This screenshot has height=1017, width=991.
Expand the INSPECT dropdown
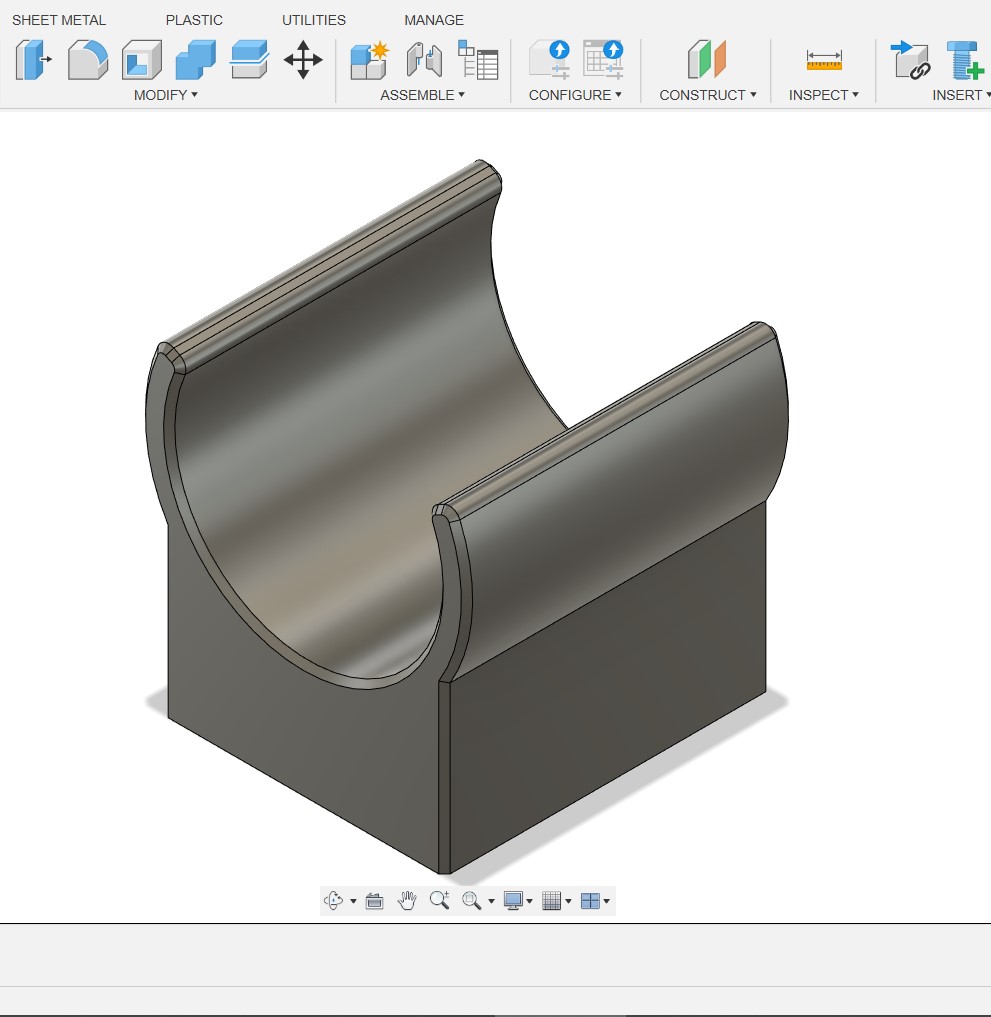824,95
